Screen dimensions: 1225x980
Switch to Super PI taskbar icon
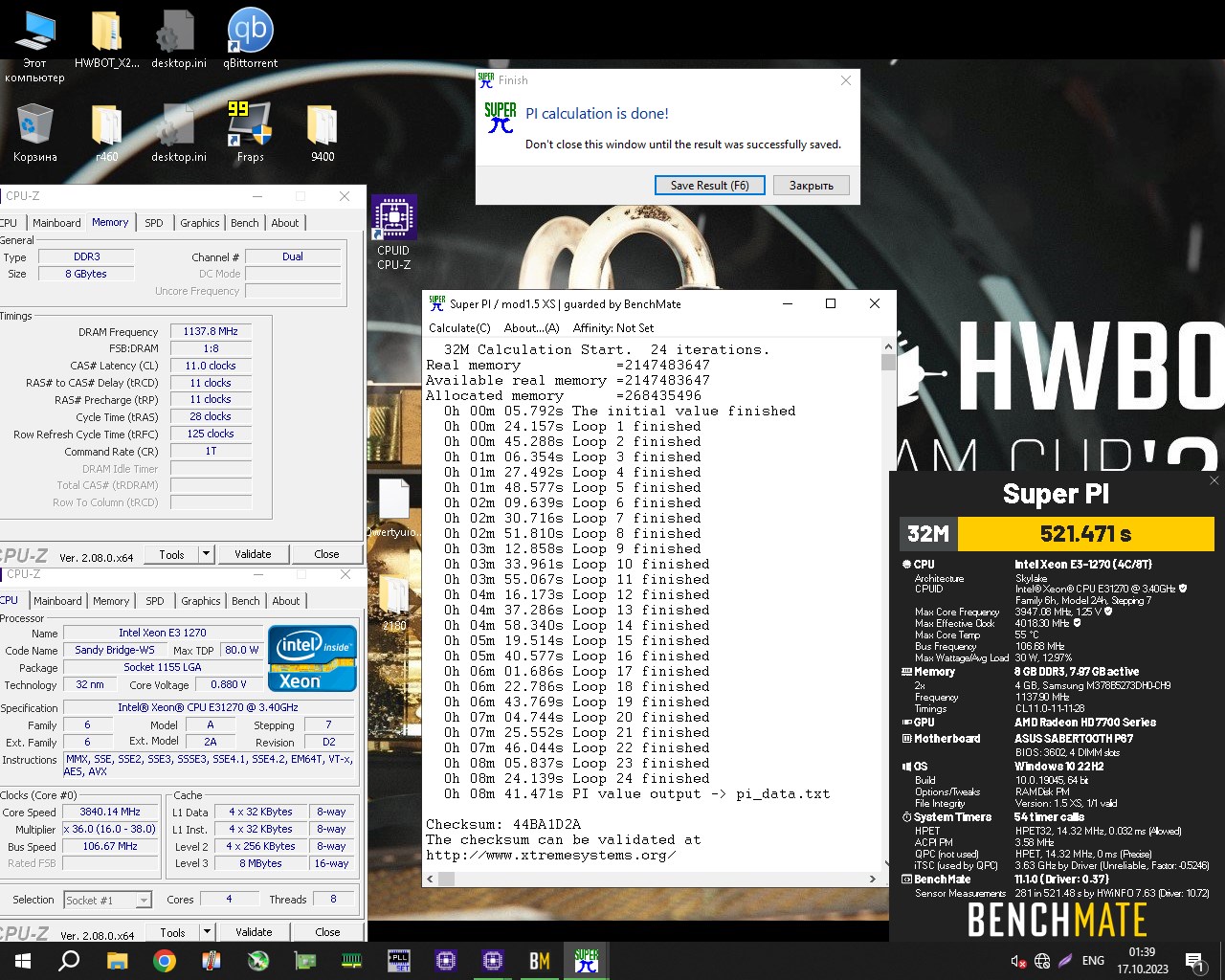pyautogui.click(x=587, y=961)
